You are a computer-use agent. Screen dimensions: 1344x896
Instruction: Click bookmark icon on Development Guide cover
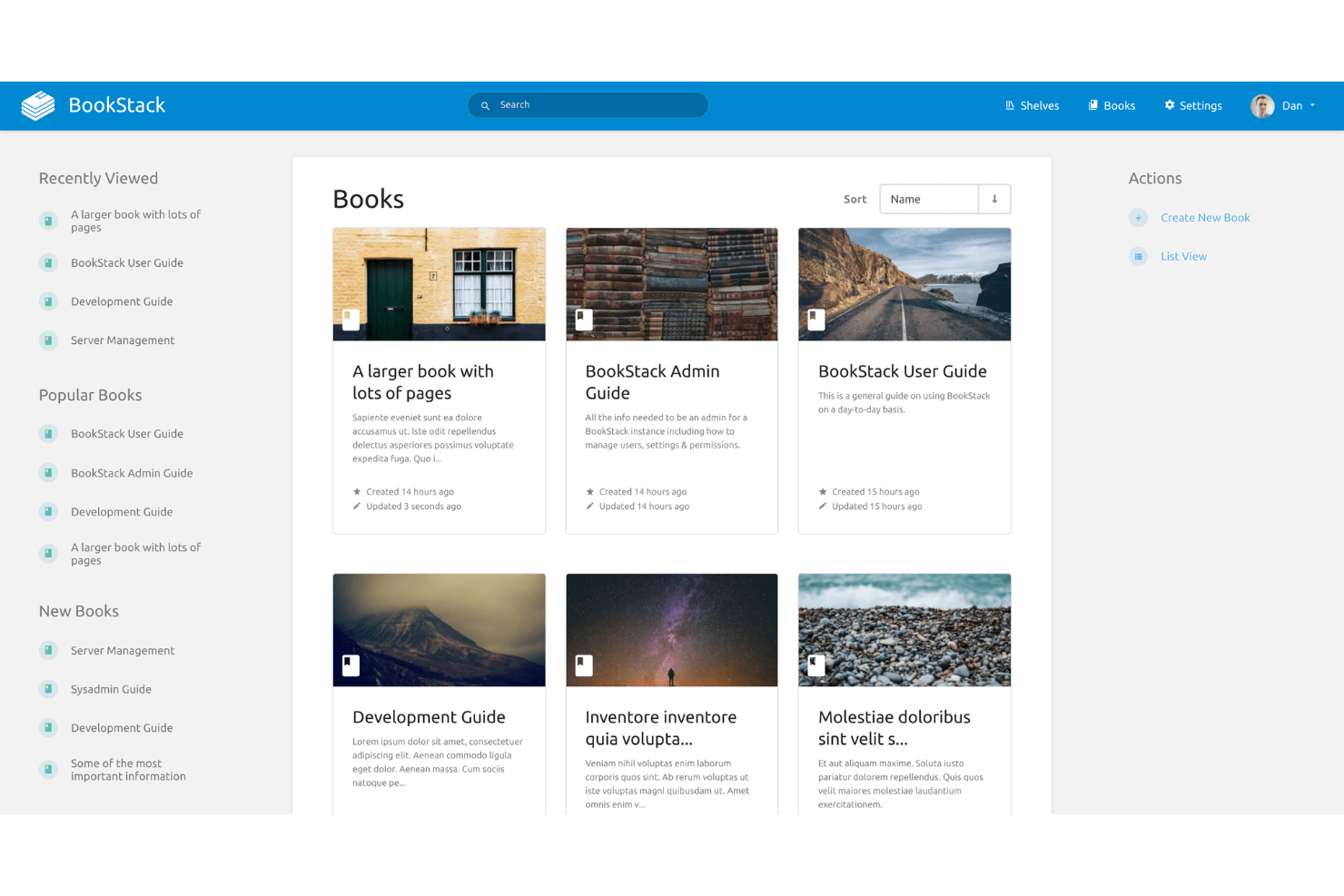tap(351, 665)
